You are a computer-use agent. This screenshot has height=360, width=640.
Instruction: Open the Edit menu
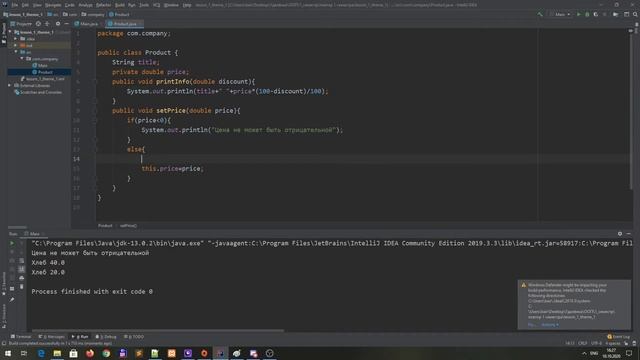click(x=25, y=5)
